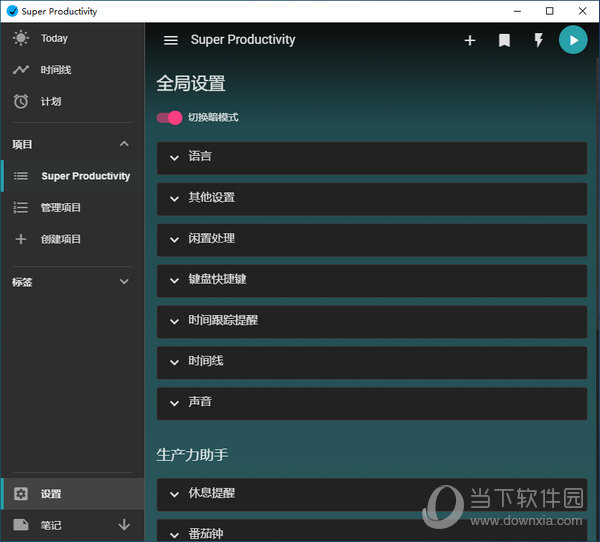Close the Super Productivity window
This screenshot has width=600, height=542.
point(582,11)
